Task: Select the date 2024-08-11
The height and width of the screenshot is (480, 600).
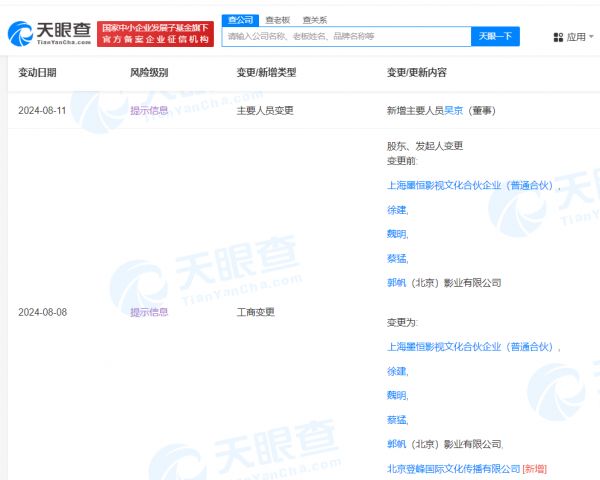Action: point(42,111)
